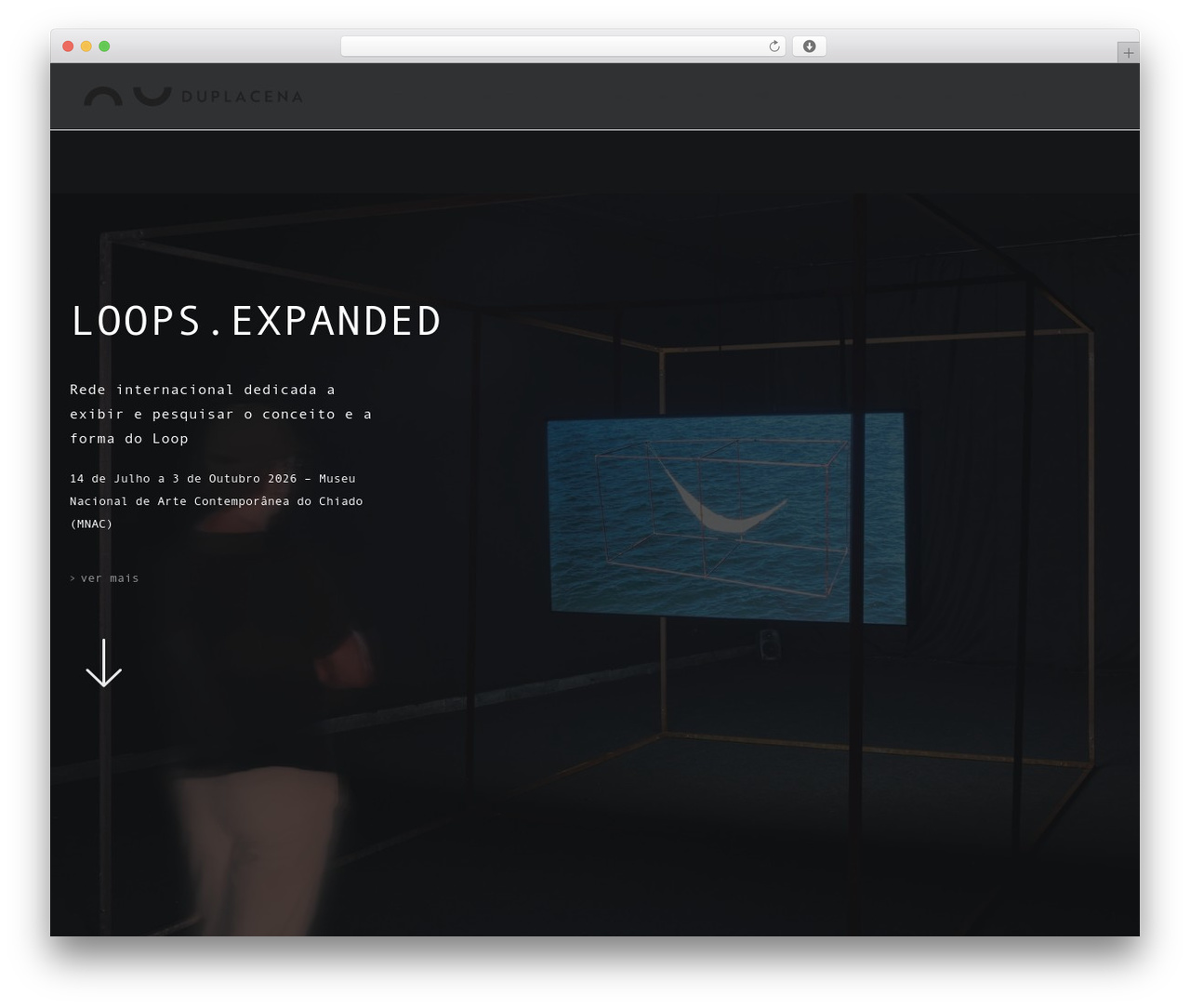The width and height of the screenshot is (1190, 1008).
Task: Click the down arrow scroll icon
Action: coord(104,663)
